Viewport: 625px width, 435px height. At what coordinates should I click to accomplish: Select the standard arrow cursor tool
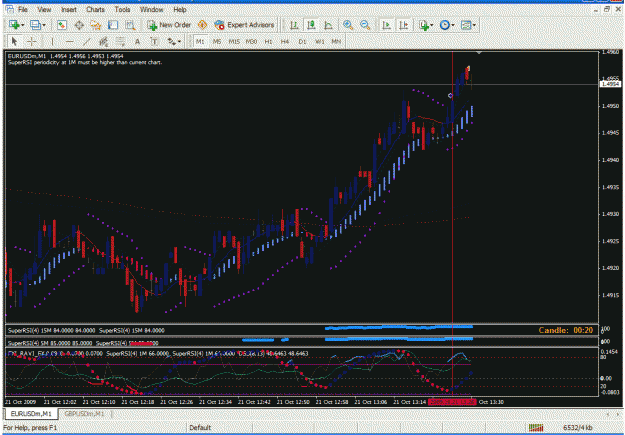click(14, 41)
